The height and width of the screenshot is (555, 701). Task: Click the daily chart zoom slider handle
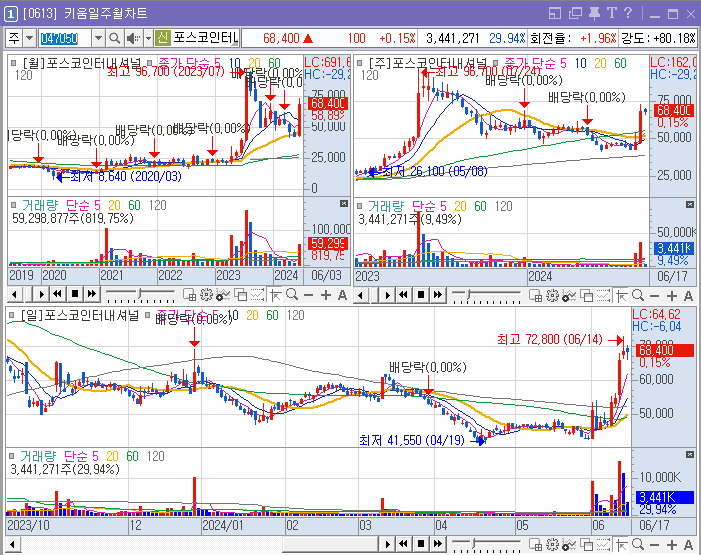474,543
